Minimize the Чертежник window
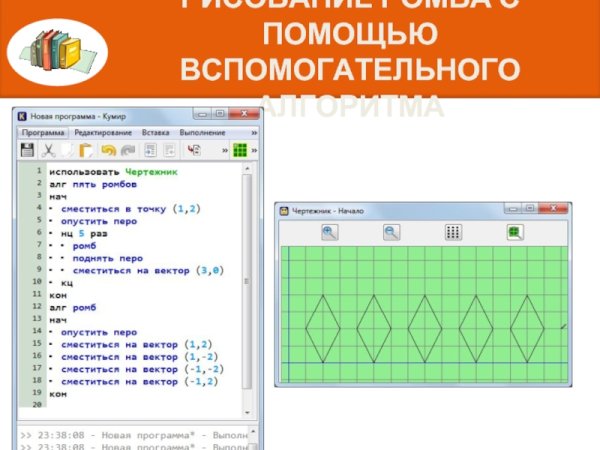This screenshot has width=600, height=450. (x=513, y=209)
